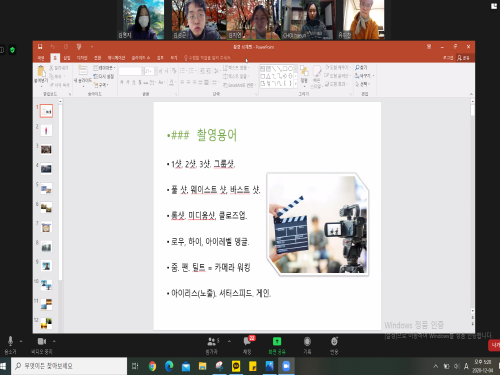Toggle Underline formatting
The width and height of the screenshot is (500, 375).
tap(134, 82)
